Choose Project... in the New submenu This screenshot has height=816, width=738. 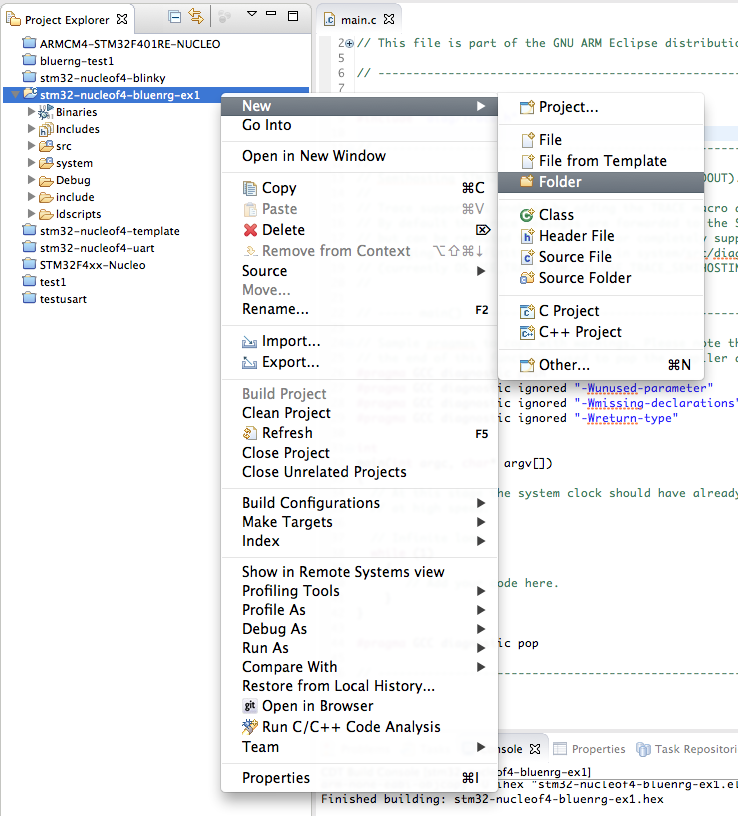(601, 107)
